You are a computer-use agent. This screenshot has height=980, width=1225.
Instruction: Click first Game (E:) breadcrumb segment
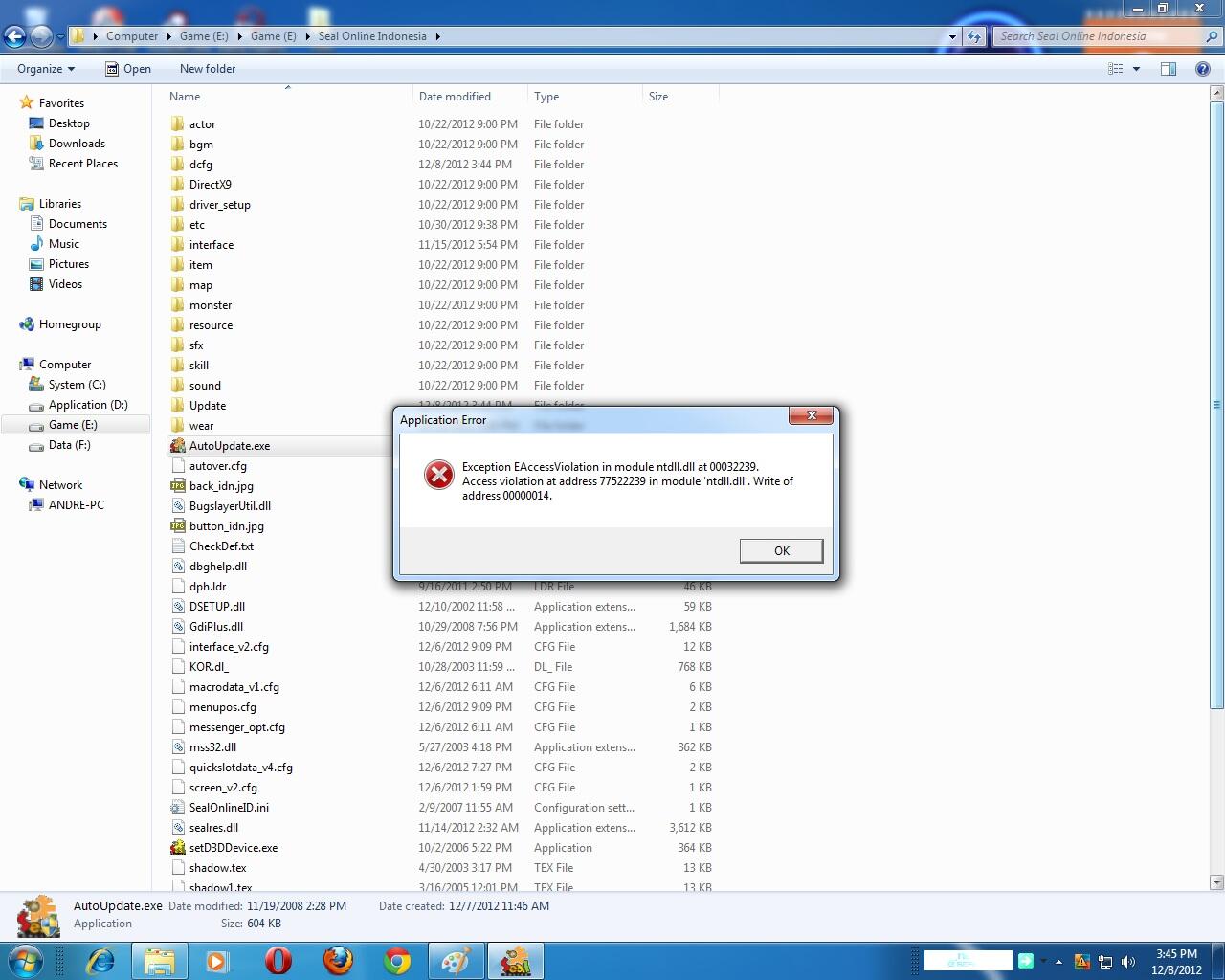(204, 36)
